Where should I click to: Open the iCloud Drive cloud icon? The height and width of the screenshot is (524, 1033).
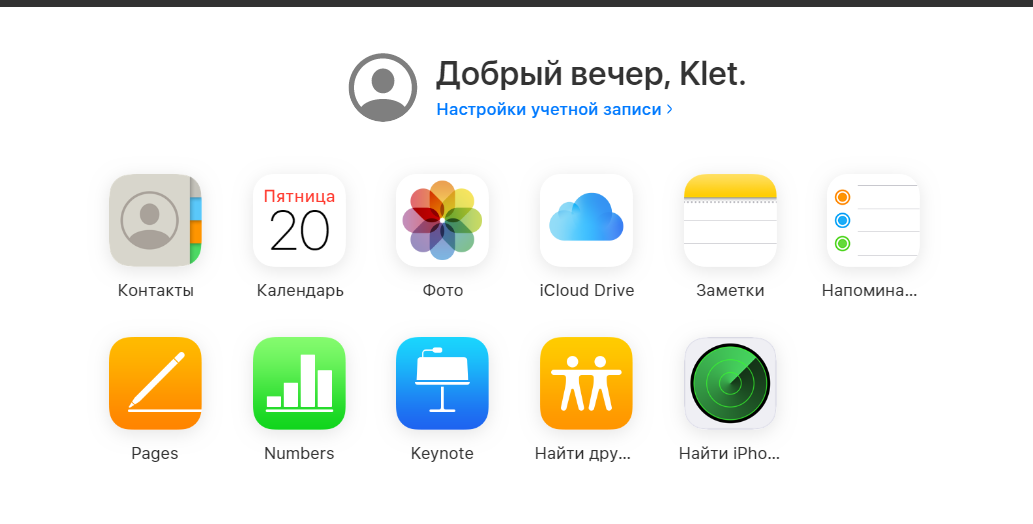[x=586, y=220]
